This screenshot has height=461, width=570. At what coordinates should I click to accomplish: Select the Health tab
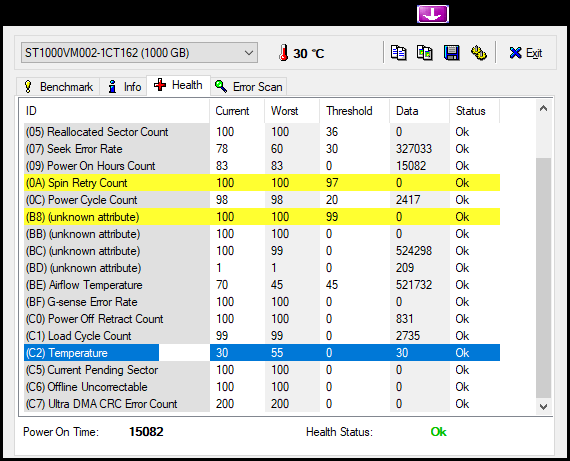pyautogui.click(x=178, y=85)
